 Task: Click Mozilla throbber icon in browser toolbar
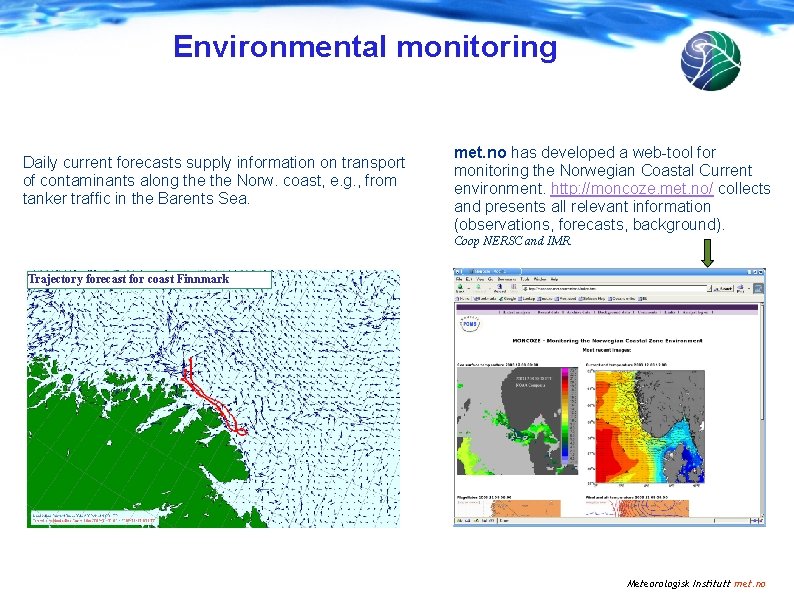758,288
